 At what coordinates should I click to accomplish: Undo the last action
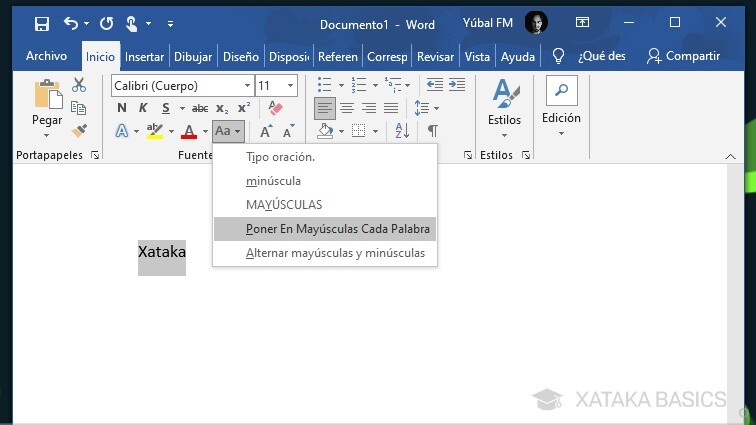coord(71,23)
